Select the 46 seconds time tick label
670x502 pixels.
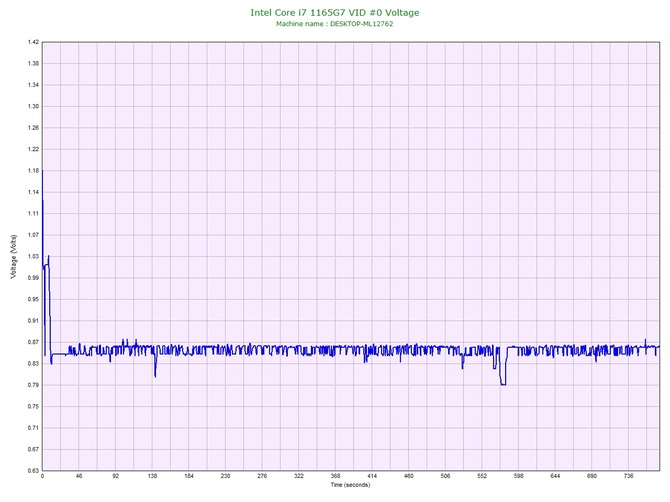click(x=79, y=476)
